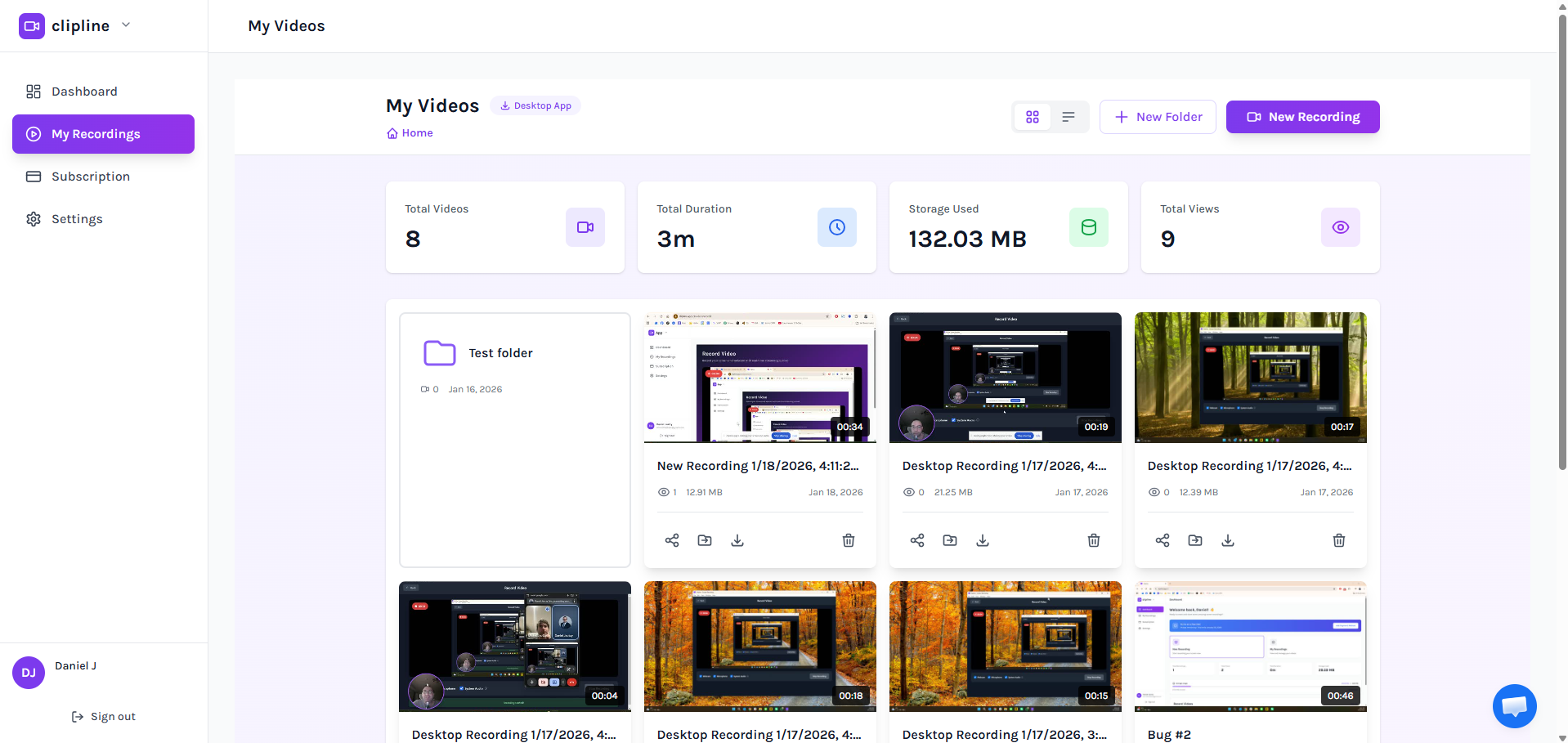Share the New Recording 1/18/2026 video
This screenshot has width=1568, height=743.
click(x=672, y=540)
